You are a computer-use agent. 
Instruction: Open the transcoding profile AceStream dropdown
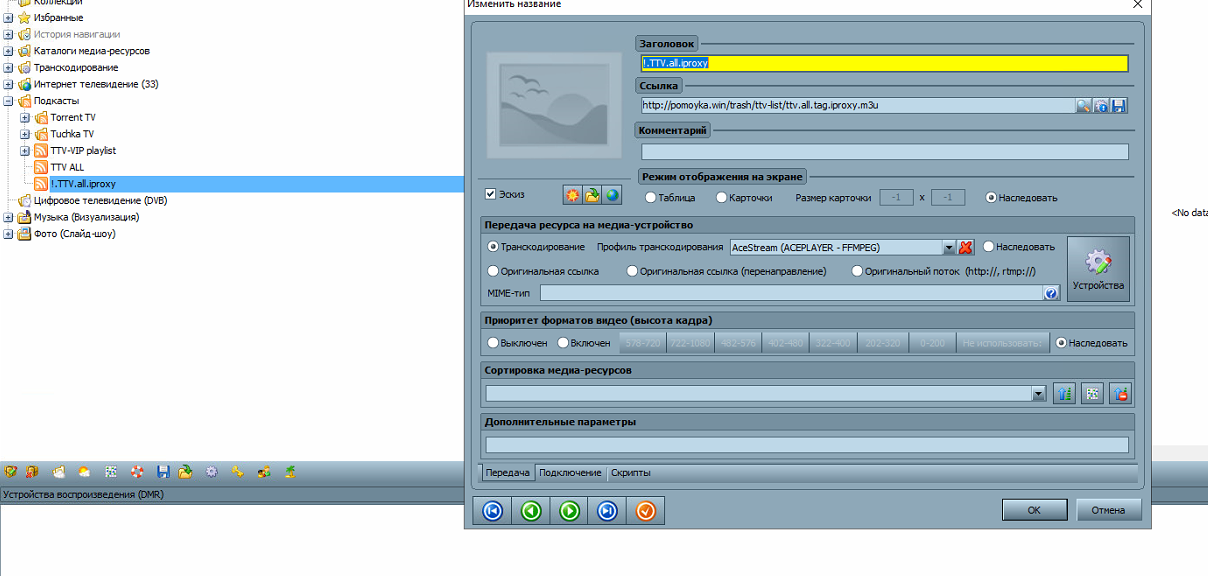pos(949,247)
